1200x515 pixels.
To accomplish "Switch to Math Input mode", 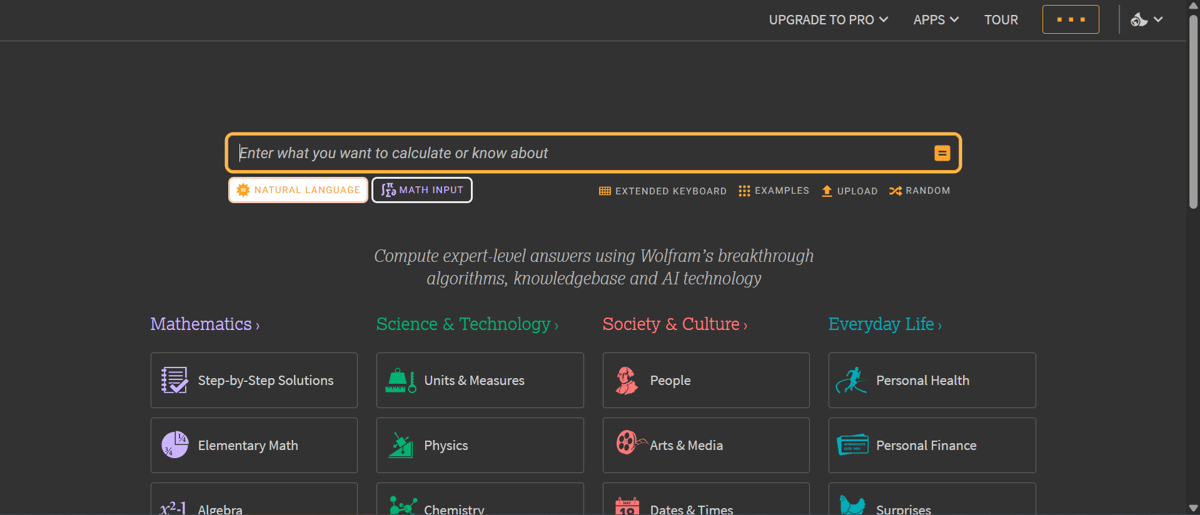I will [422, 190].
